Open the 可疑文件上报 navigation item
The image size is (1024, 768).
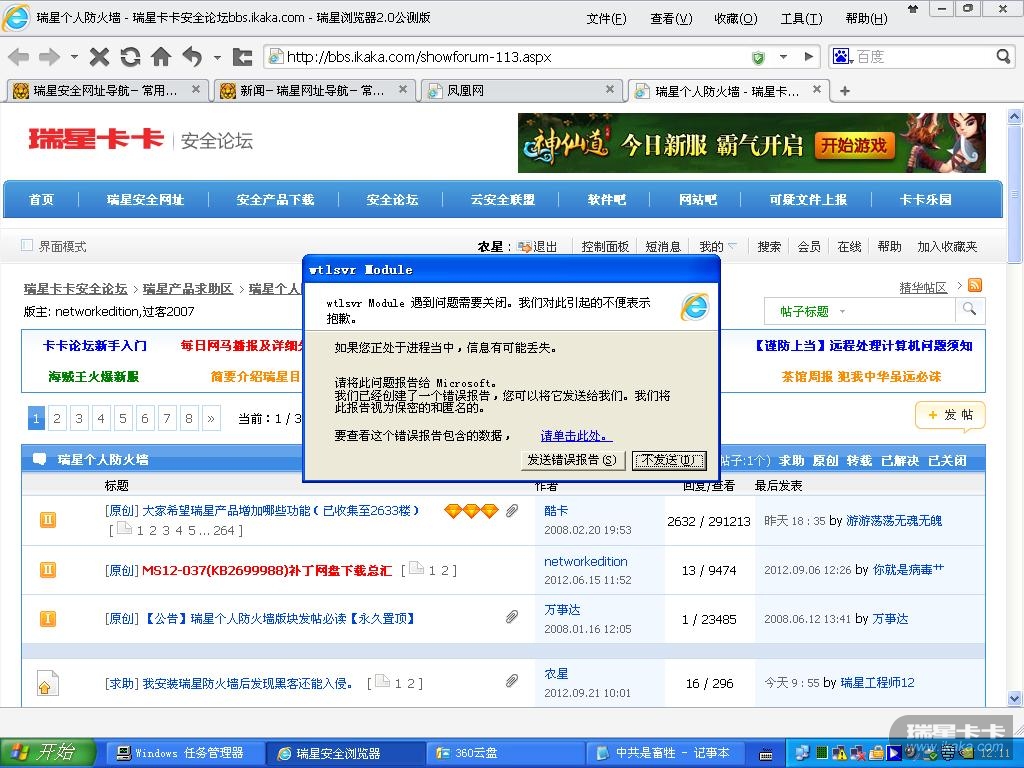tap(808, 200)
